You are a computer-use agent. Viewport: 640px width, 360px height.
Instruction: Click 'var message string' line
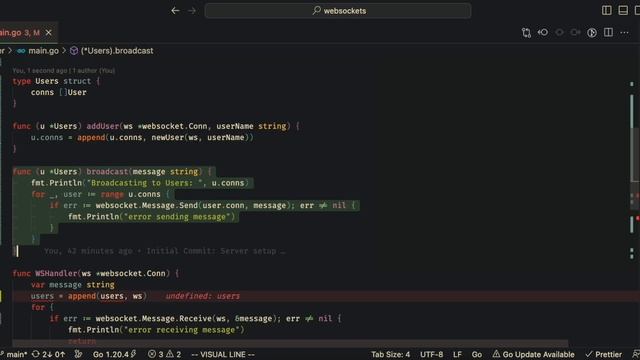pyautogui.click(x=73, y=284)
